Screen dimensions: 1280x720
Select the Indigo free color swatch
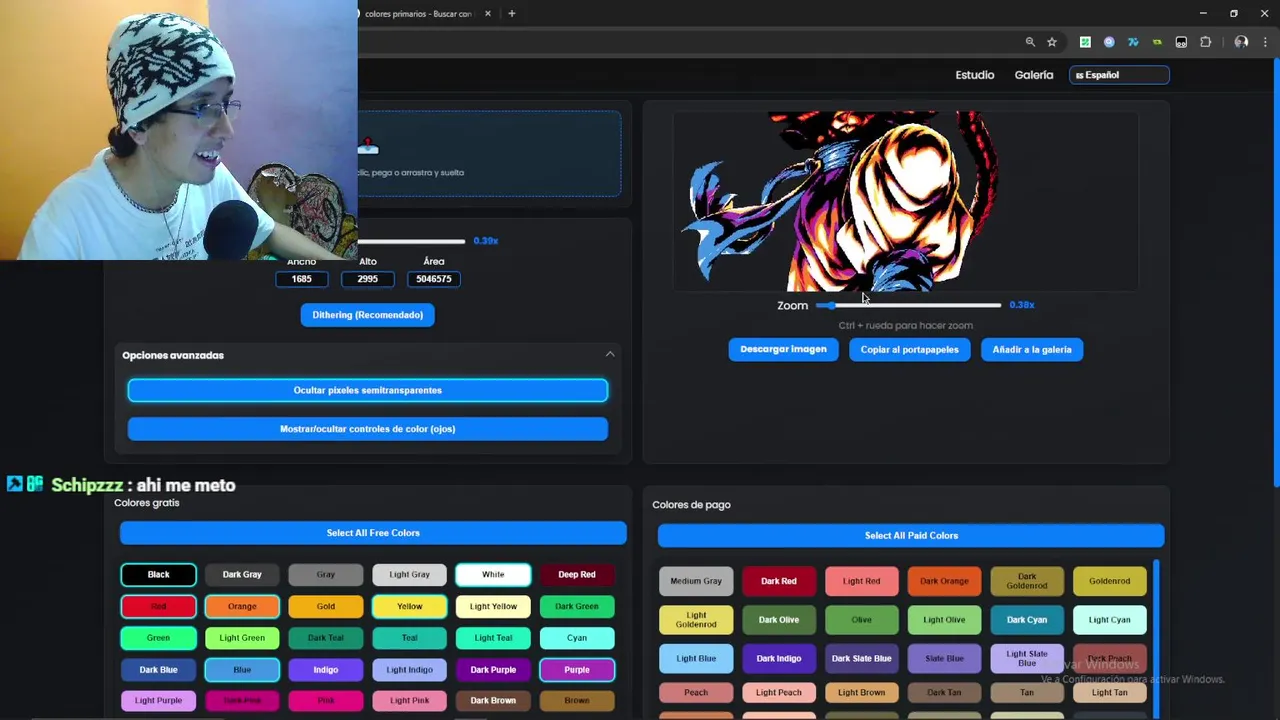tap(326, 670)
